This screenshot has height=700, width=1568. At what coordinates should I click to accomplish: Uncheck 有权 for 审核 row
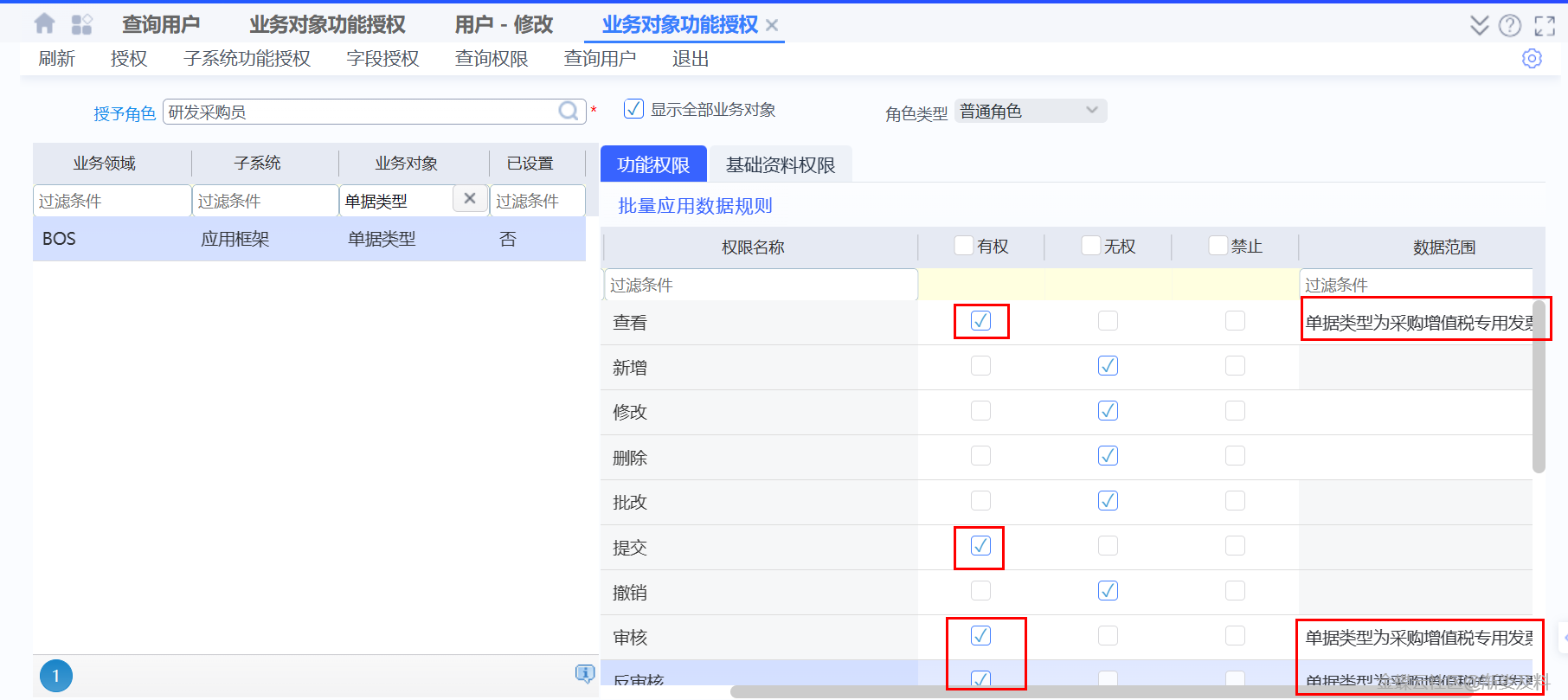point(980,636)
